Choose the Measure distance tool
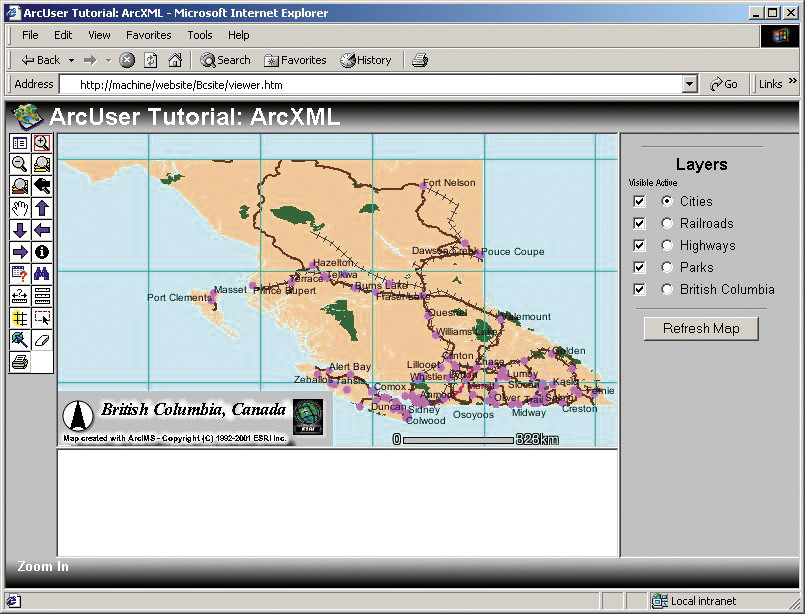Viewport: 805px width, 614px height. (x=19, y=296)
